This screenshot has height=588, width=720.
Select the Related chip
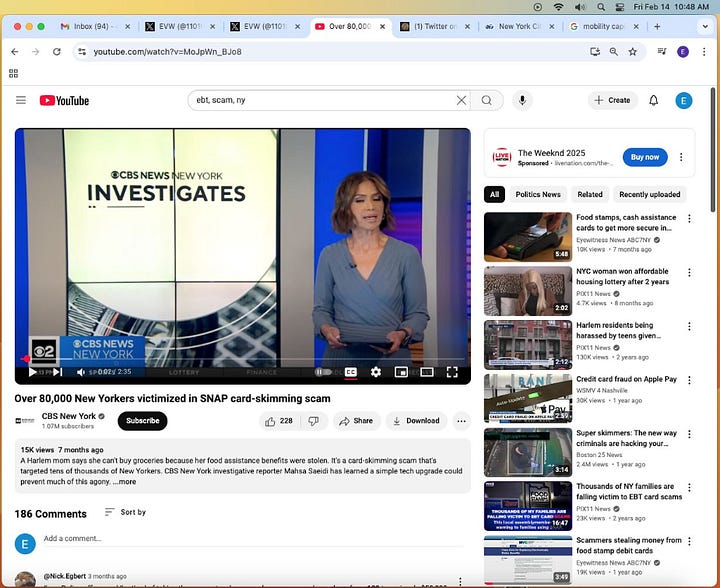click(590, 194)
